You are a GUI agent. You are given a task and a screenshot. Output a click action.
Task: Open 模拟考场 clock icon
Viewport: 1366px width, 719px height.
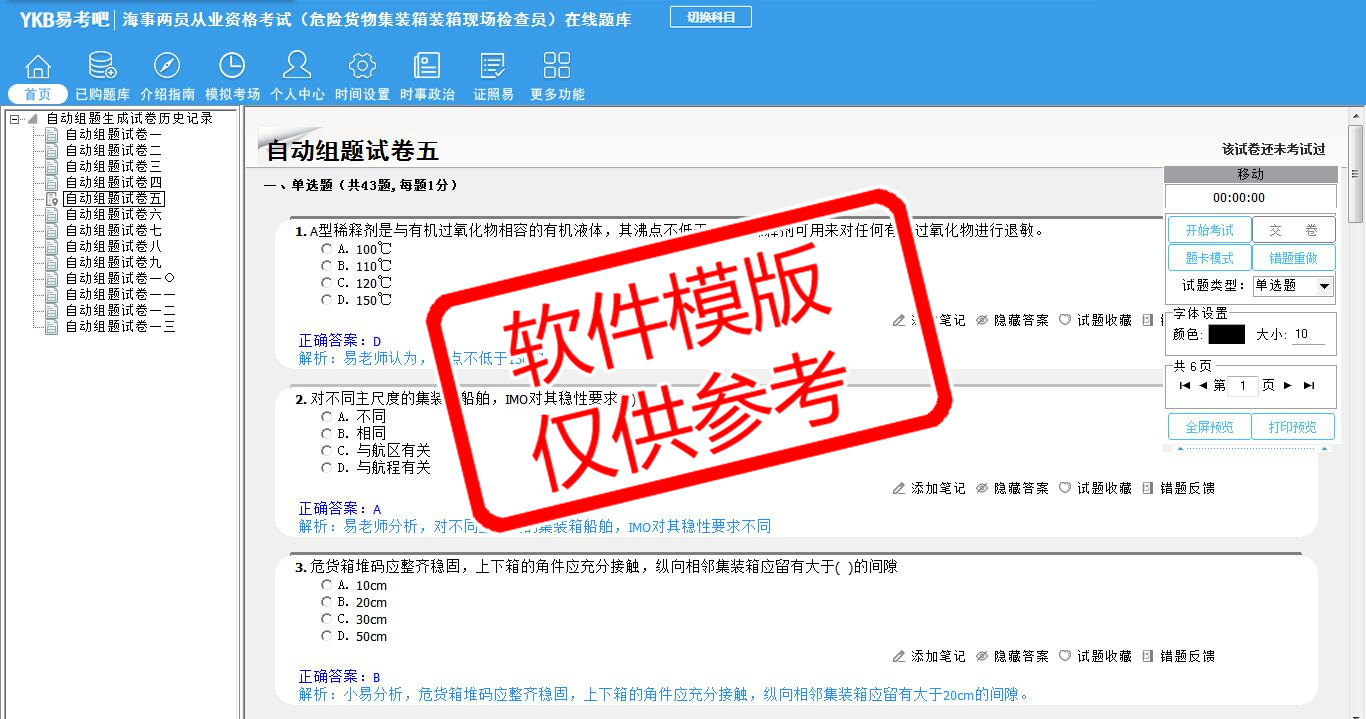232,67
